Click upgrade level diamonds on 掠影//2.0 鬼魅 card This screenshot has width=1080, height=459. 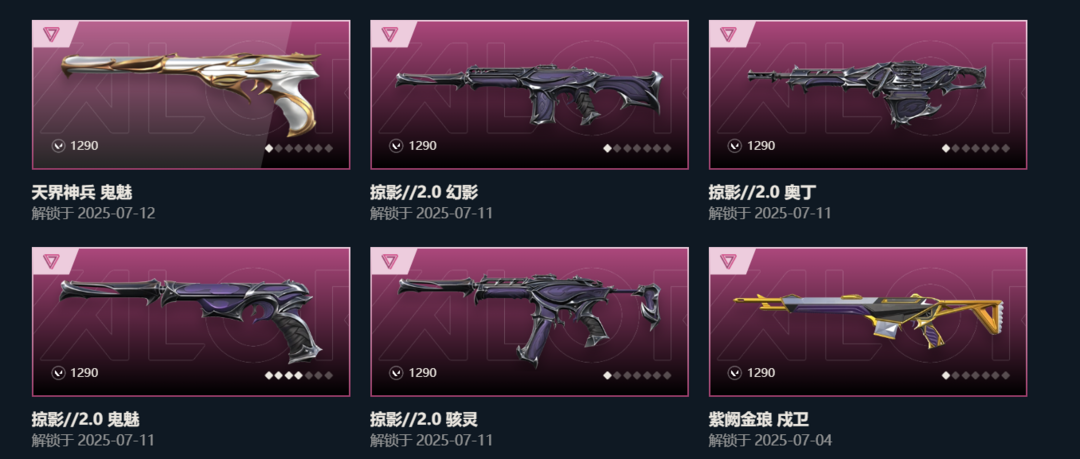(299, 376)
